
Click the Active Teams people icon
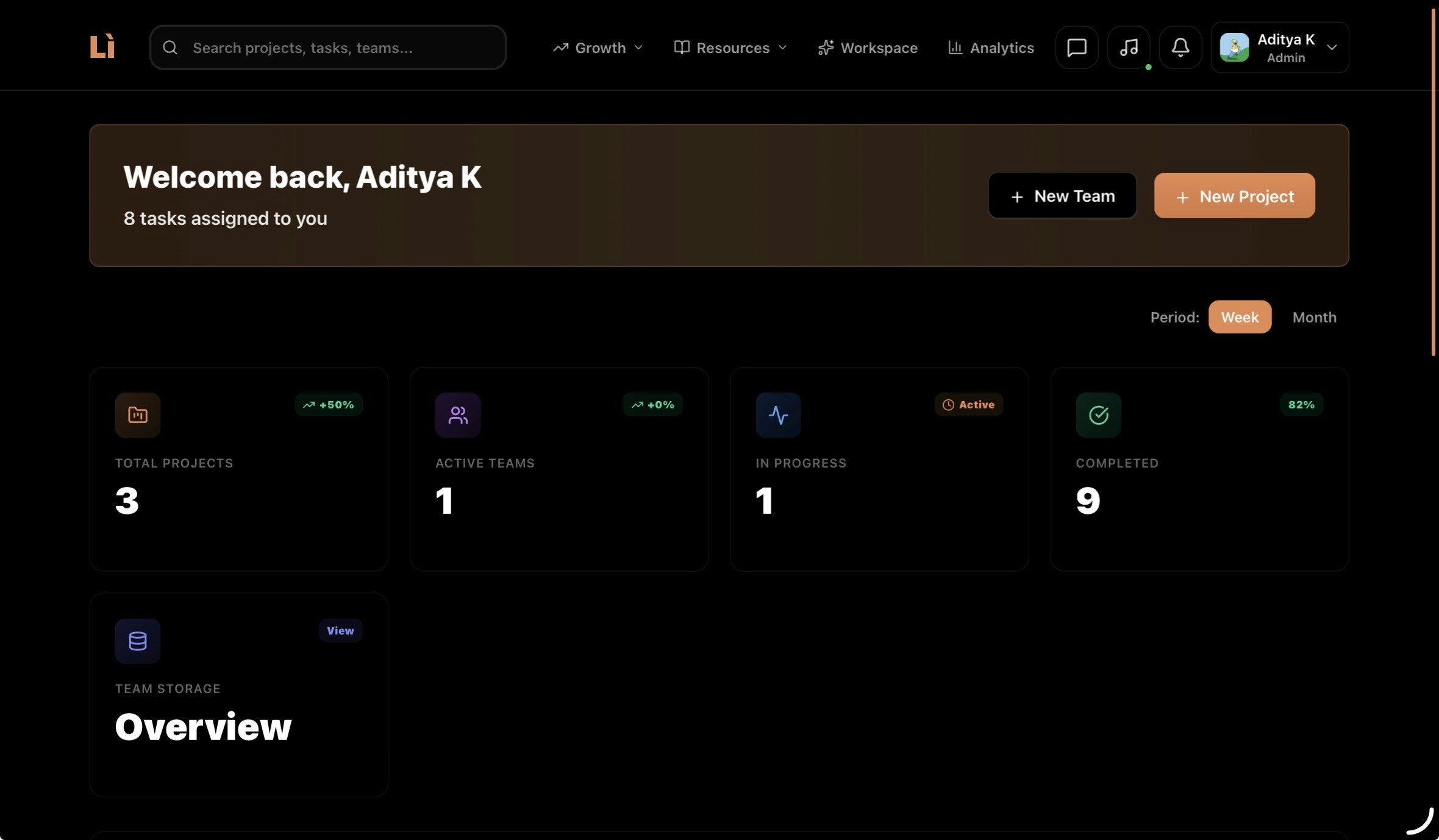click(x=457, y=415)
